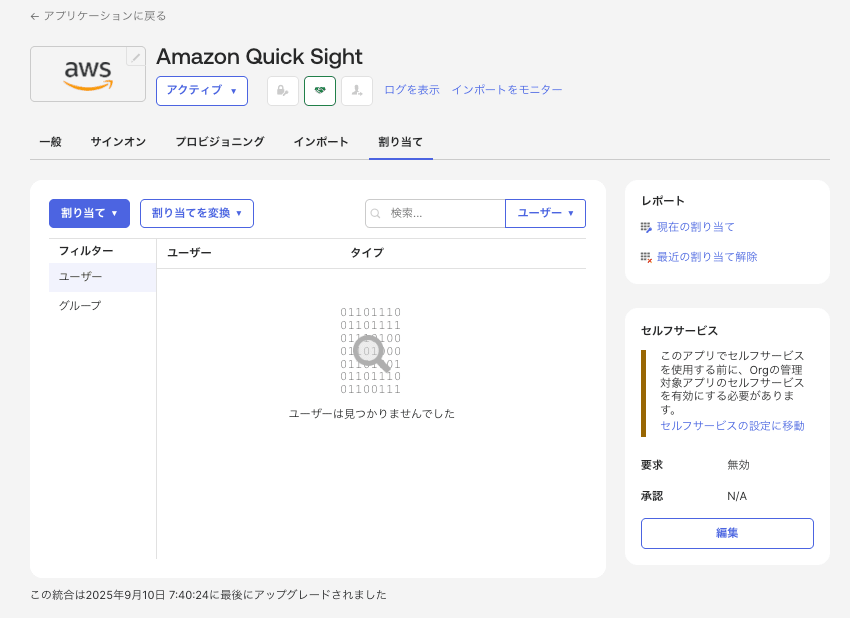Open the ログを表示 link
850x618 pixels.
412,90
